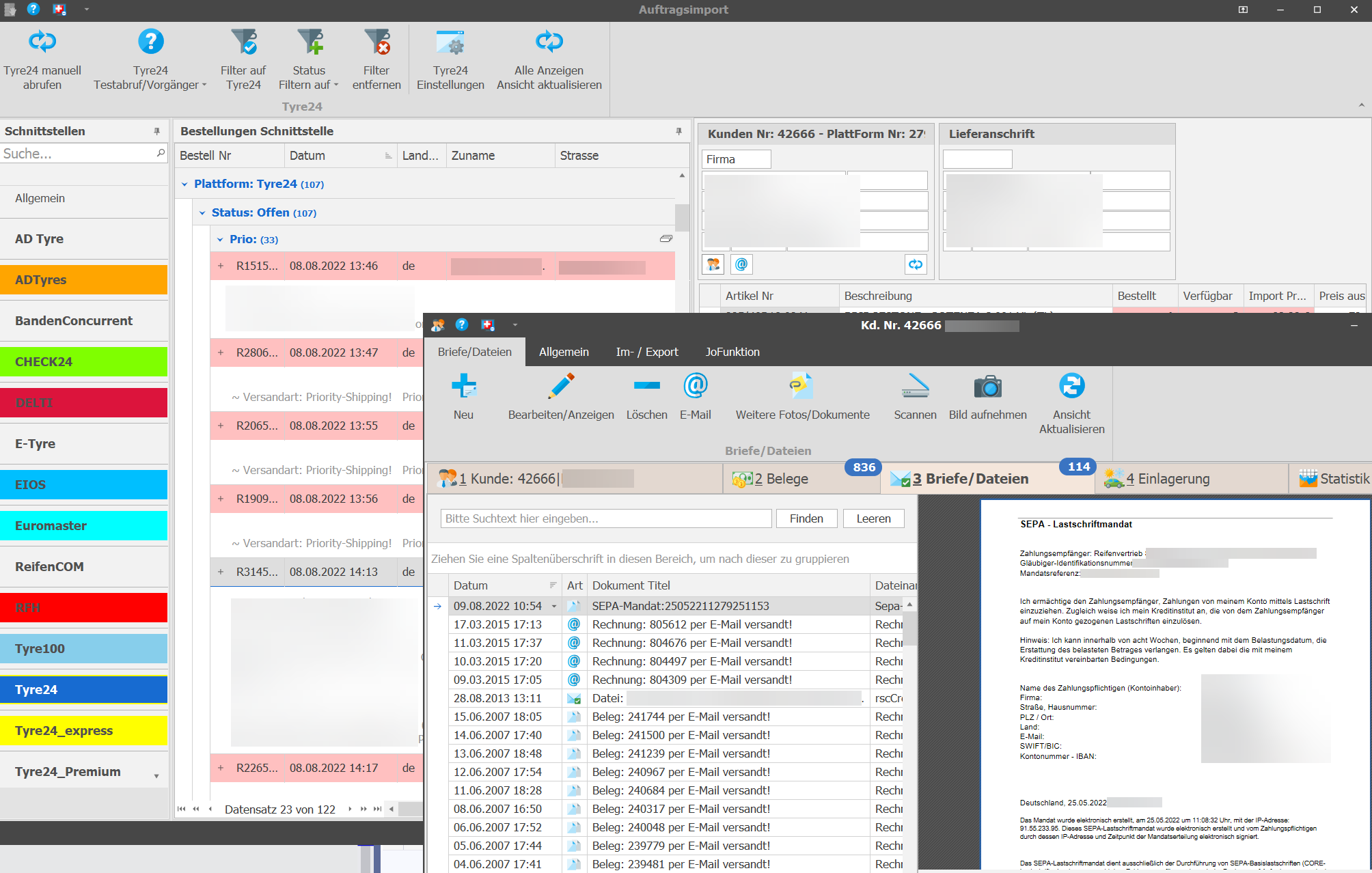The width and height of the screenshot is (1372, 873).
Task: Click Dokument Titel column header
Action: pos(728,585)
